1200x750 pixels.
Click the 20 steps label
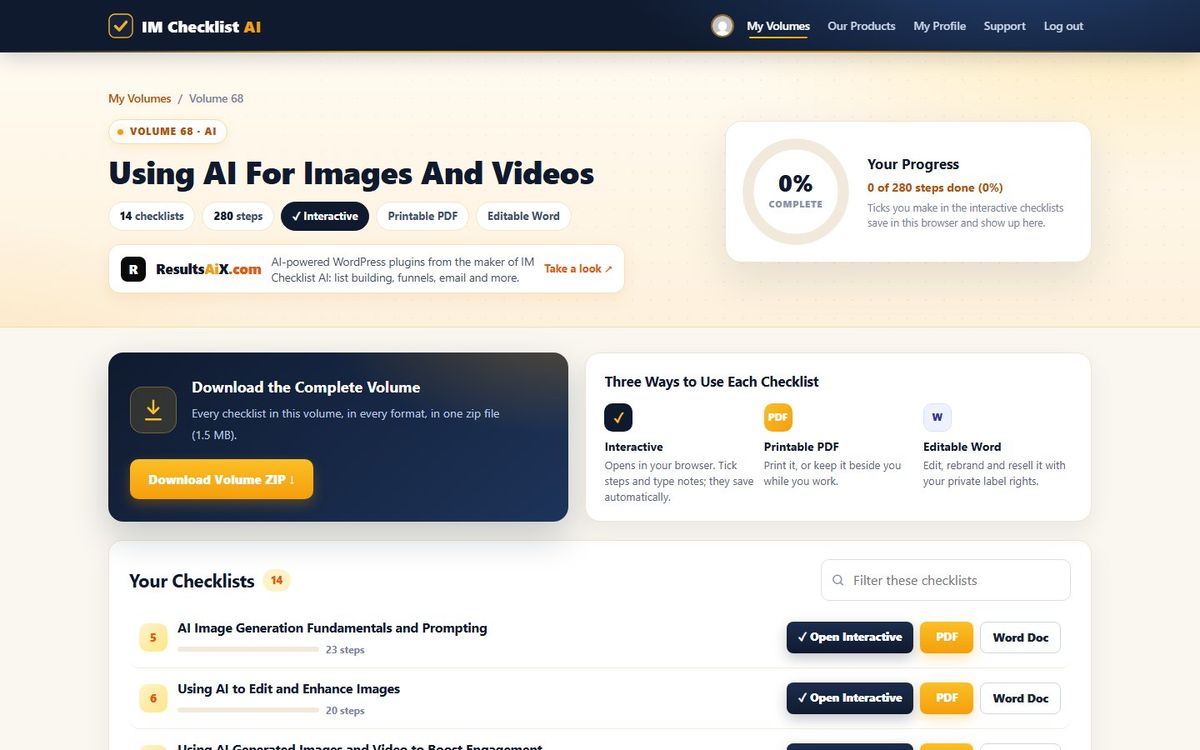point(345,711)
